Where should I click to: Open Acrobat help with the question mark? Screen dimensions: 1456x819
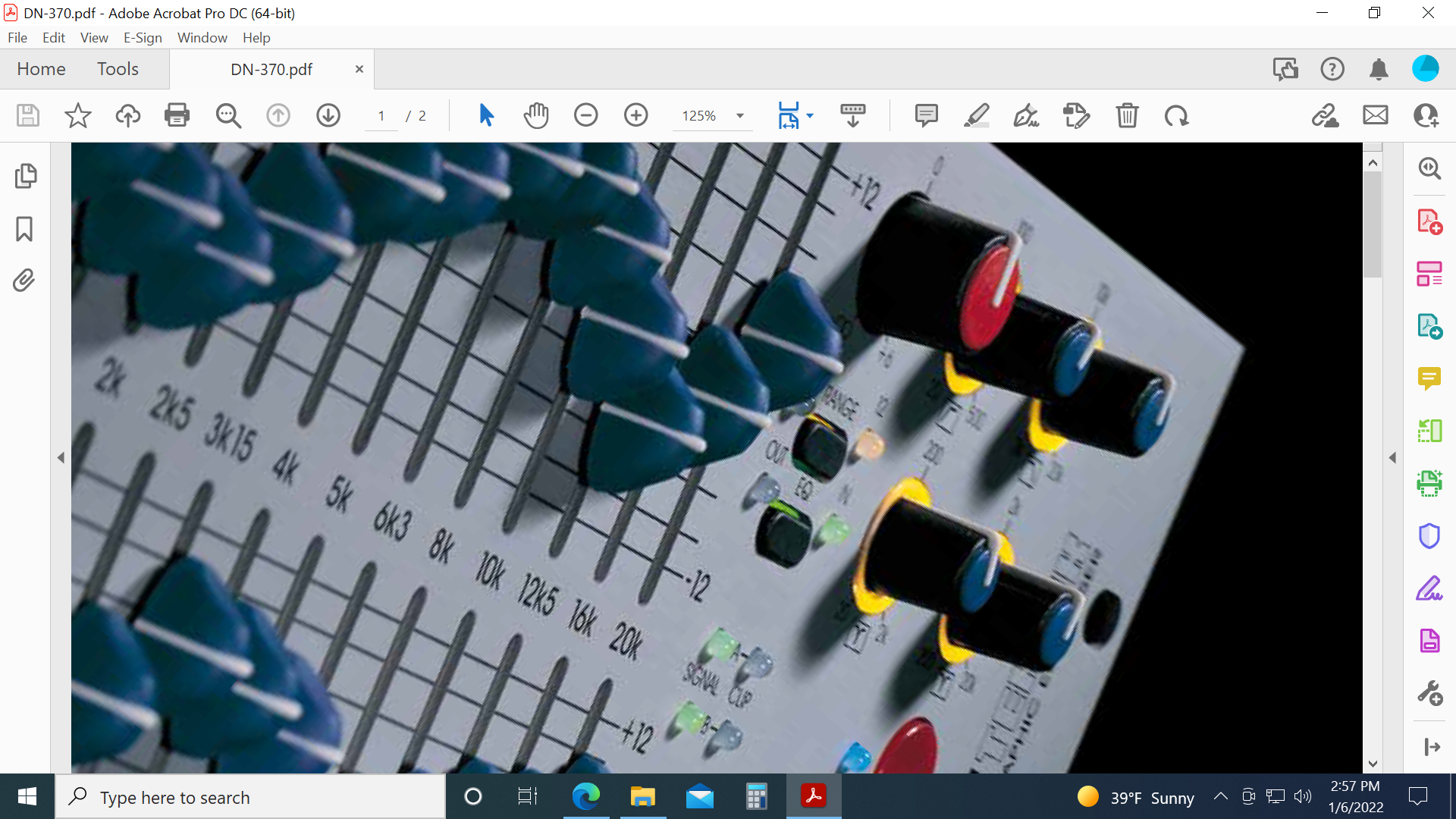[1332, 68]
